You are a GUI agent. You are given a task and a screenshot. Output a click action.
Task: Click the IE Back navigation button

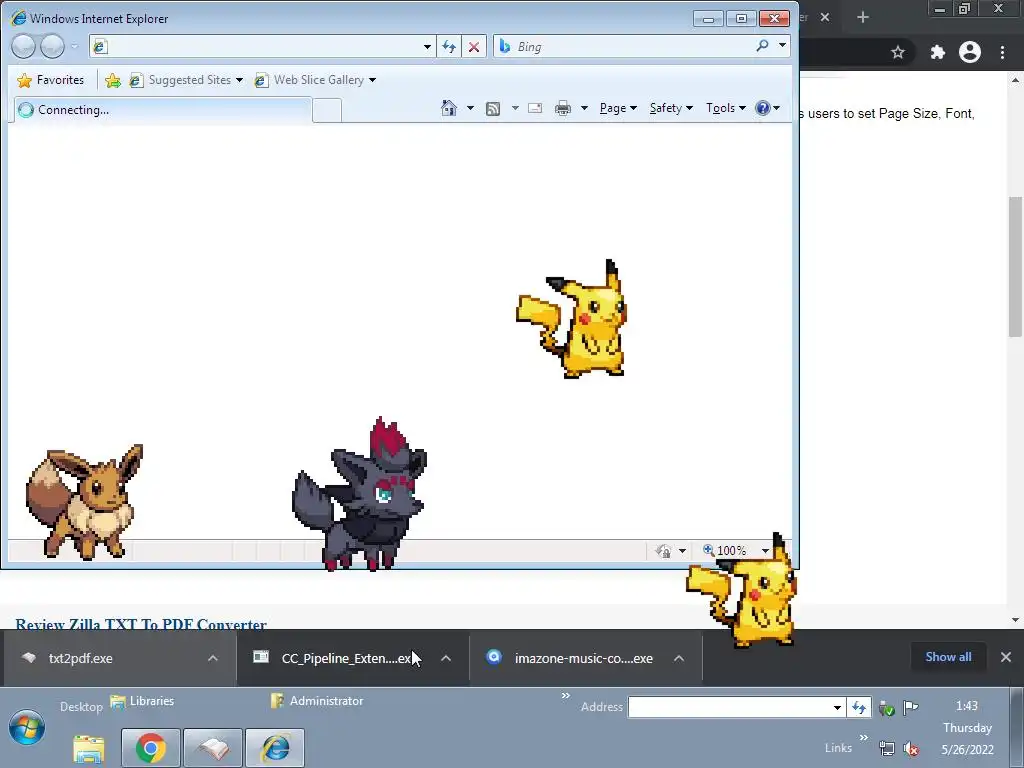[x=24, y=46]
